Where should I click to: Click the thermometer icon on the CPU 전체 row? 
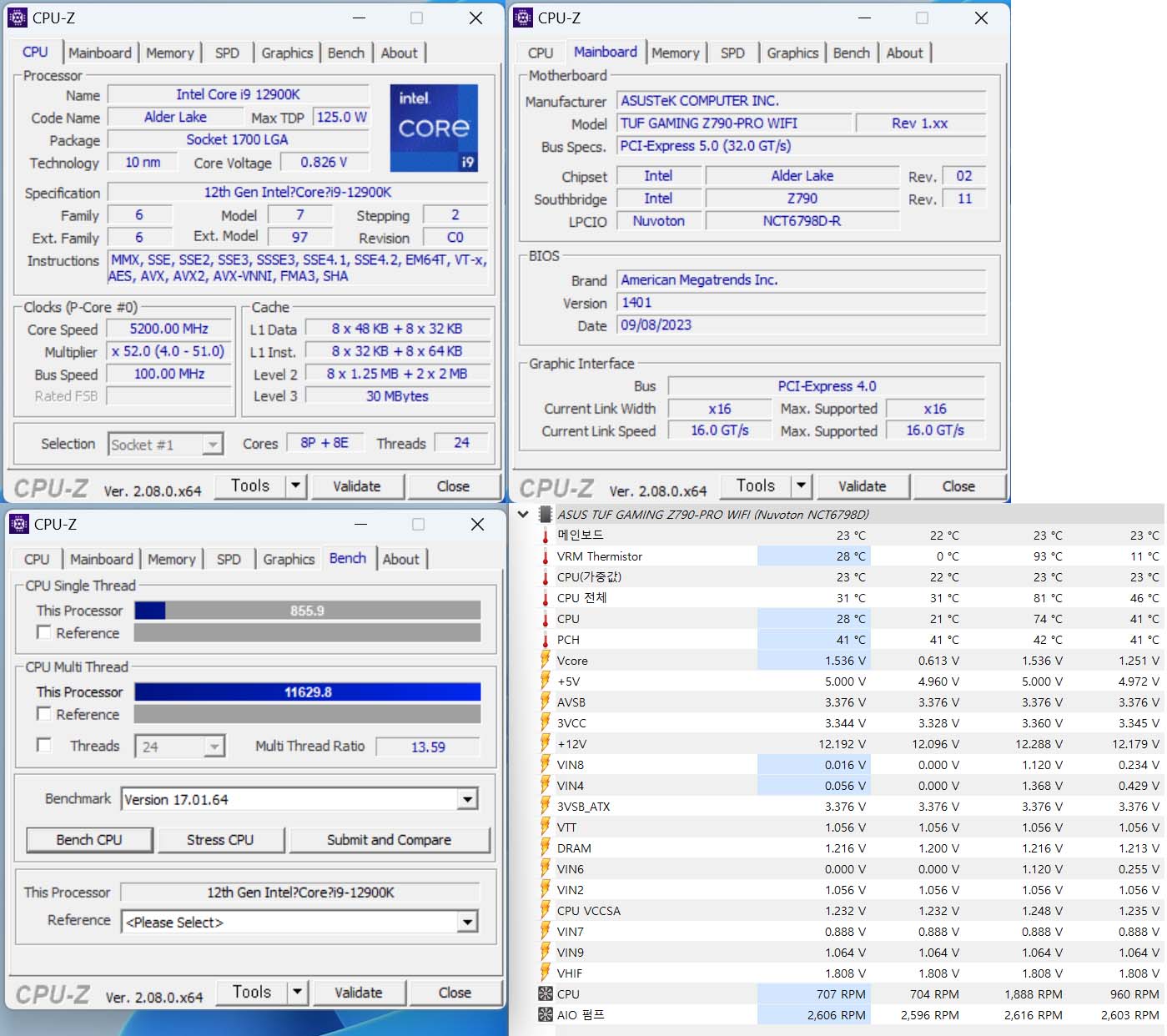pos(546,598)
